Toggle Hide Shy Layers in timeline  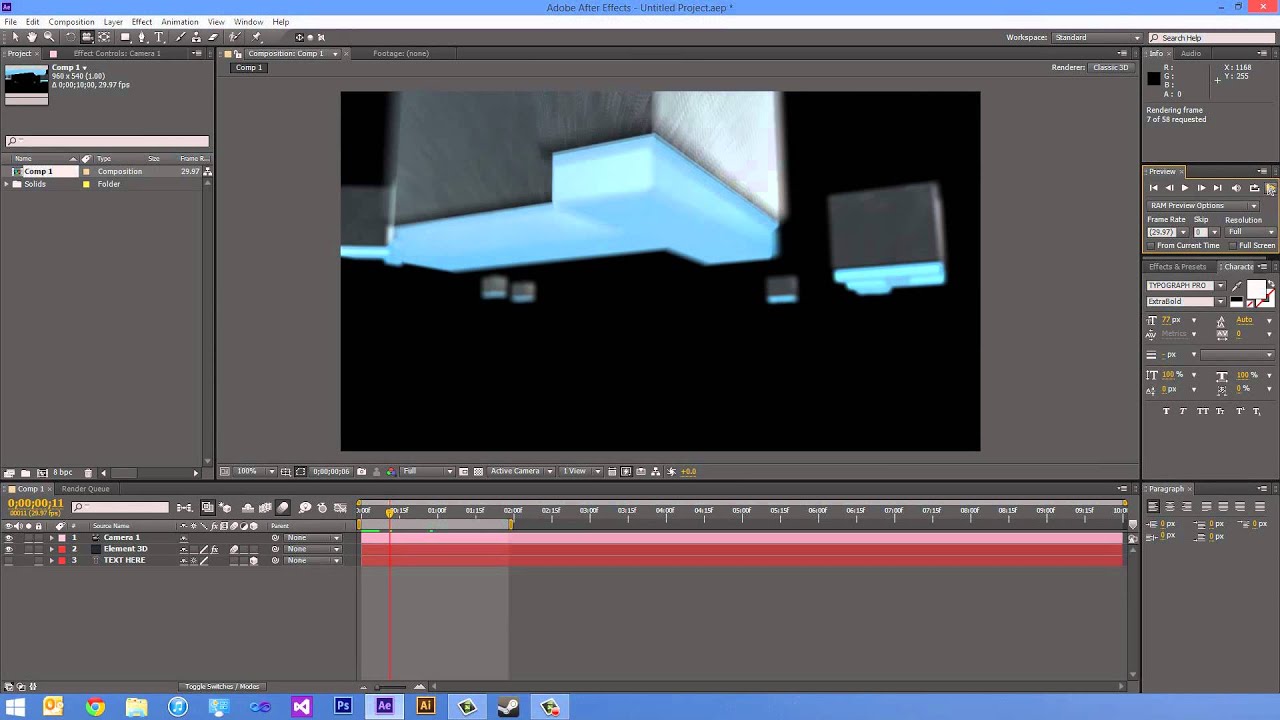click(x=247, y=508)
